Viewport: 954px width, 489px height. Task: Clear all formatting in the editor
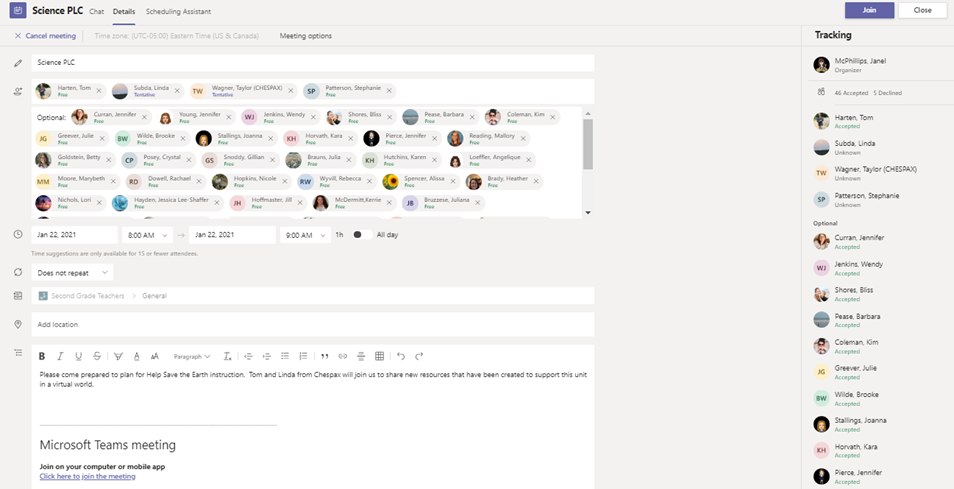227,356
